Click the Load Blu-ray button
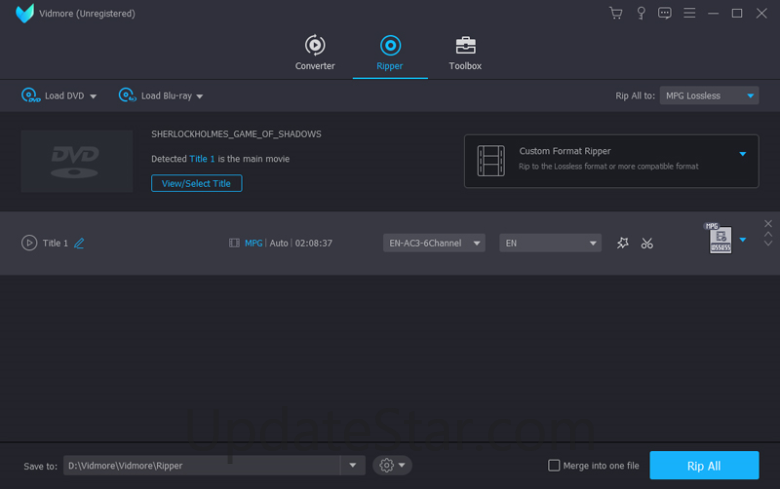 coord(155,96)
